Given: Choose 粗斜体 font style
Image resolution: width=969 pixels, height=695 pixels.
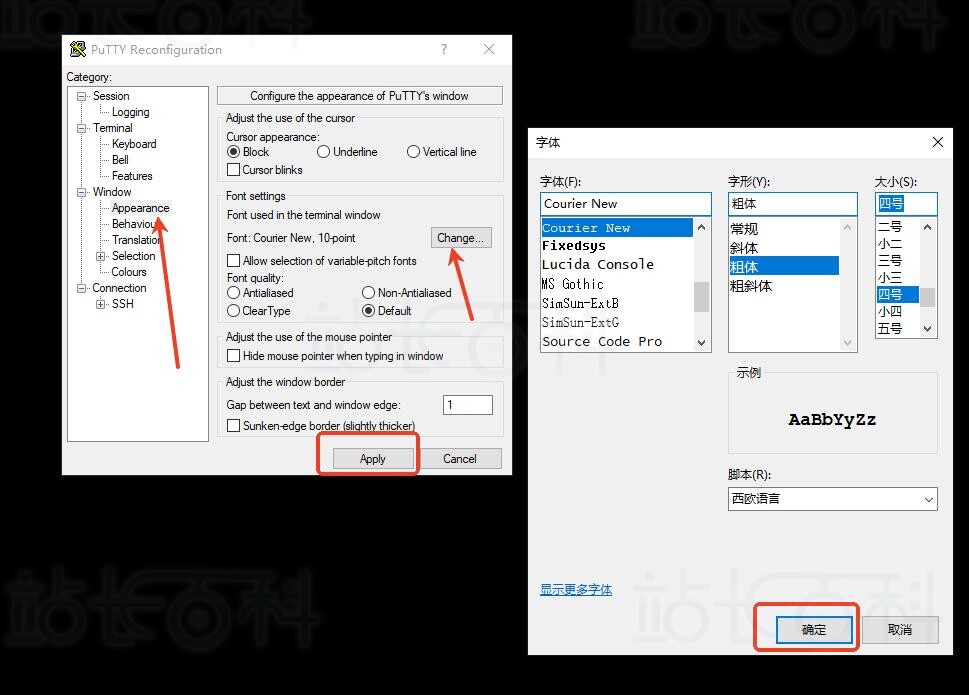Looking at the screenshot, I should click(751, 286).
